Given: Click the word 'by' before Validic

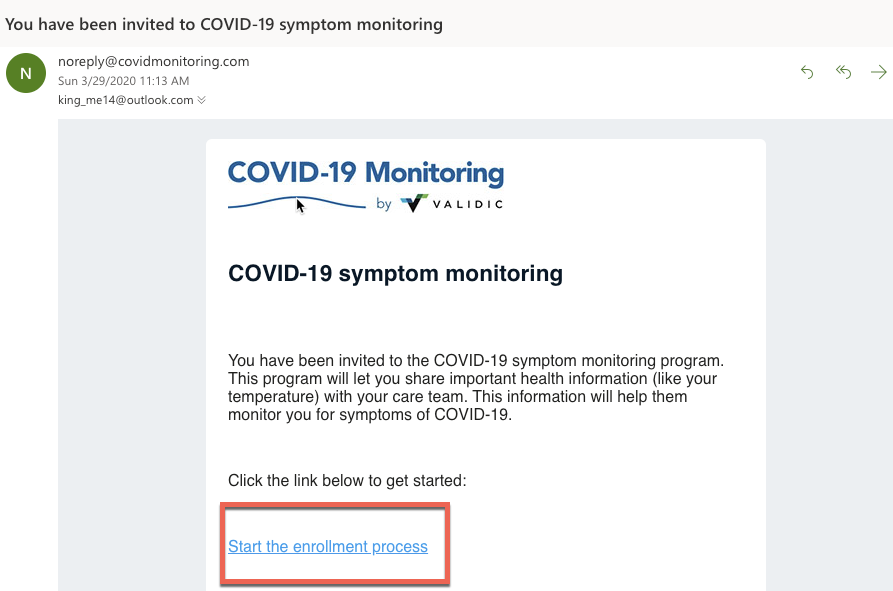Looking at the screenshot, I should click(384, 204).
